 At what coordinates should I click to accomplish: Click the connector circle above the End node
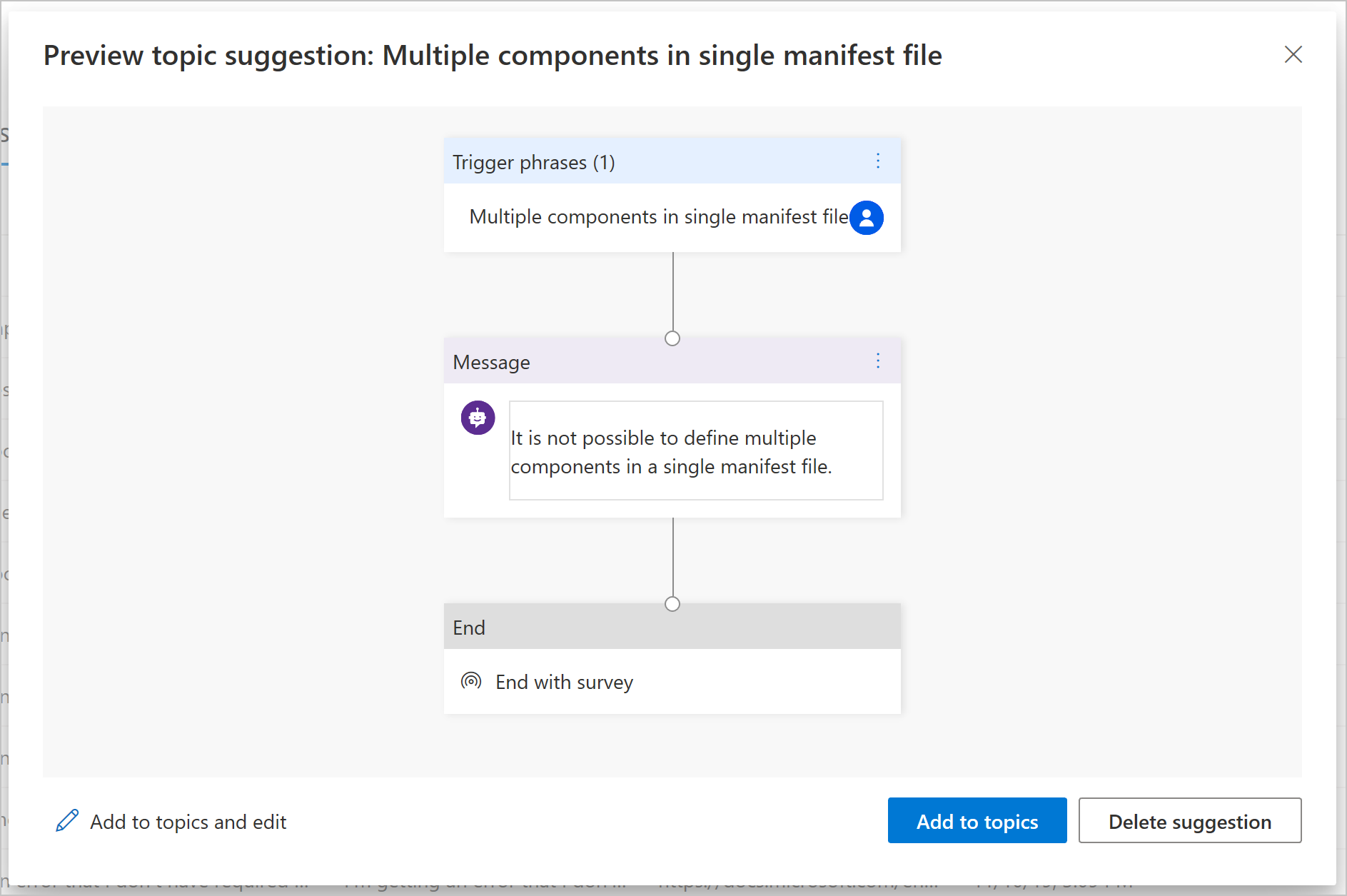coord(672,604)
